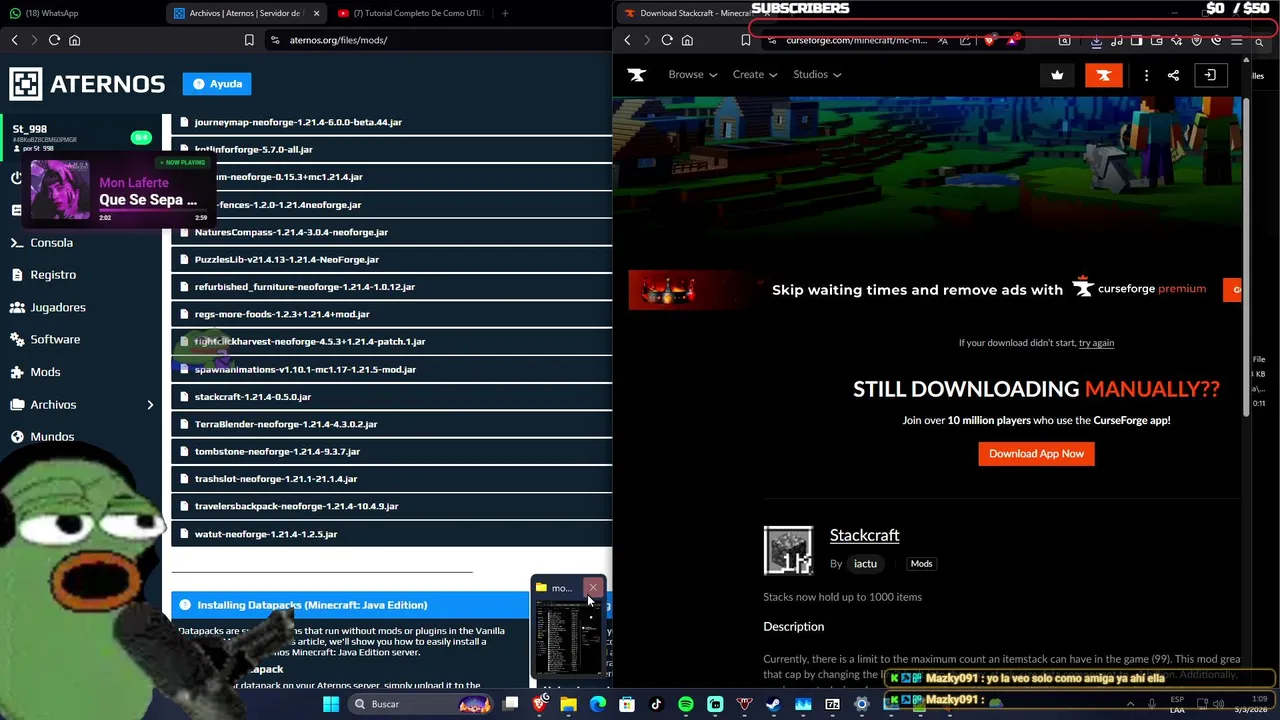Click the try again download link
Viewport: 1280px width, 720px height.
tap(1096, 343)
